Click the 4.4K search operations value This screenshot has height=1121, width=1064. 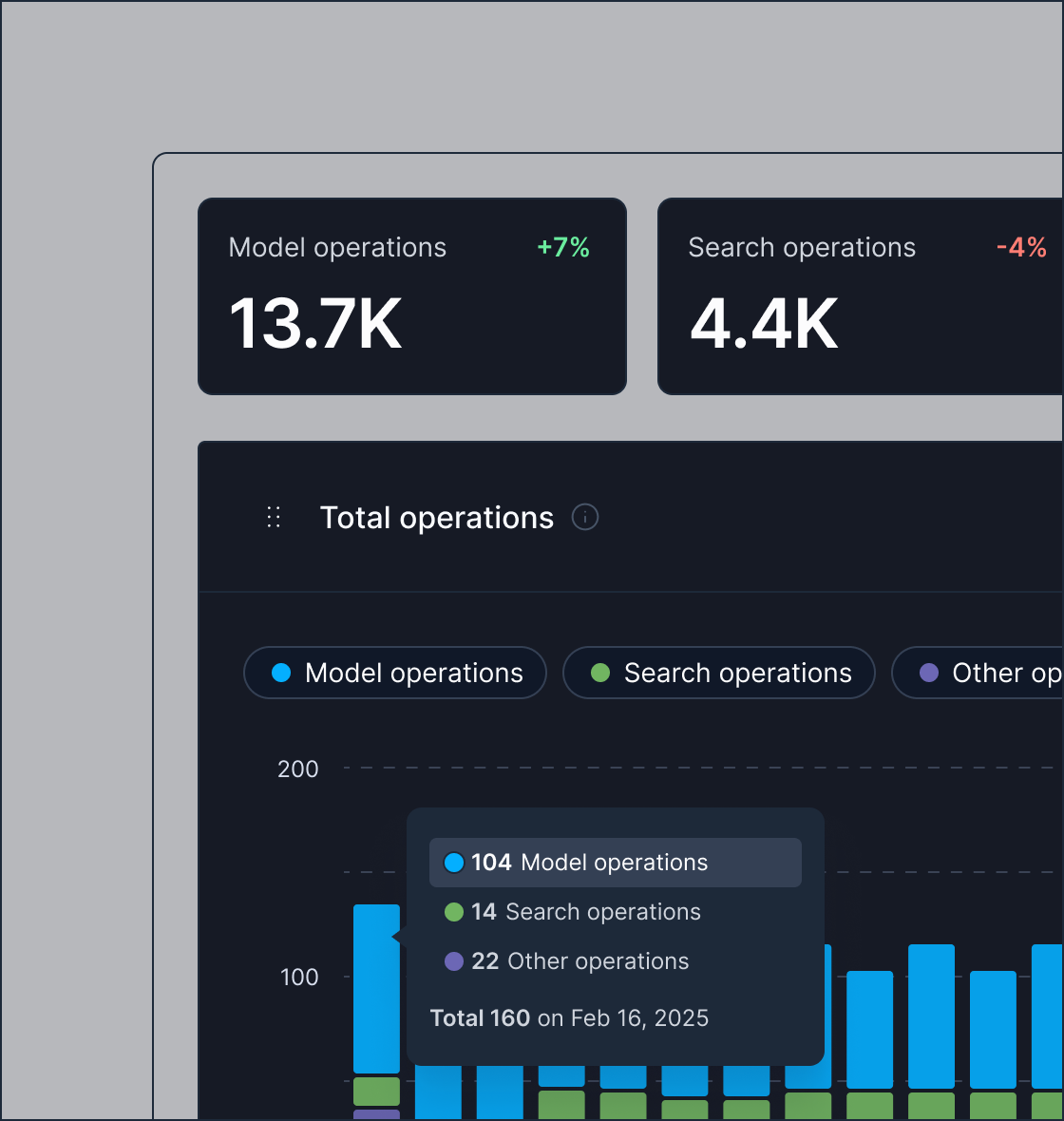coord(765,325)
